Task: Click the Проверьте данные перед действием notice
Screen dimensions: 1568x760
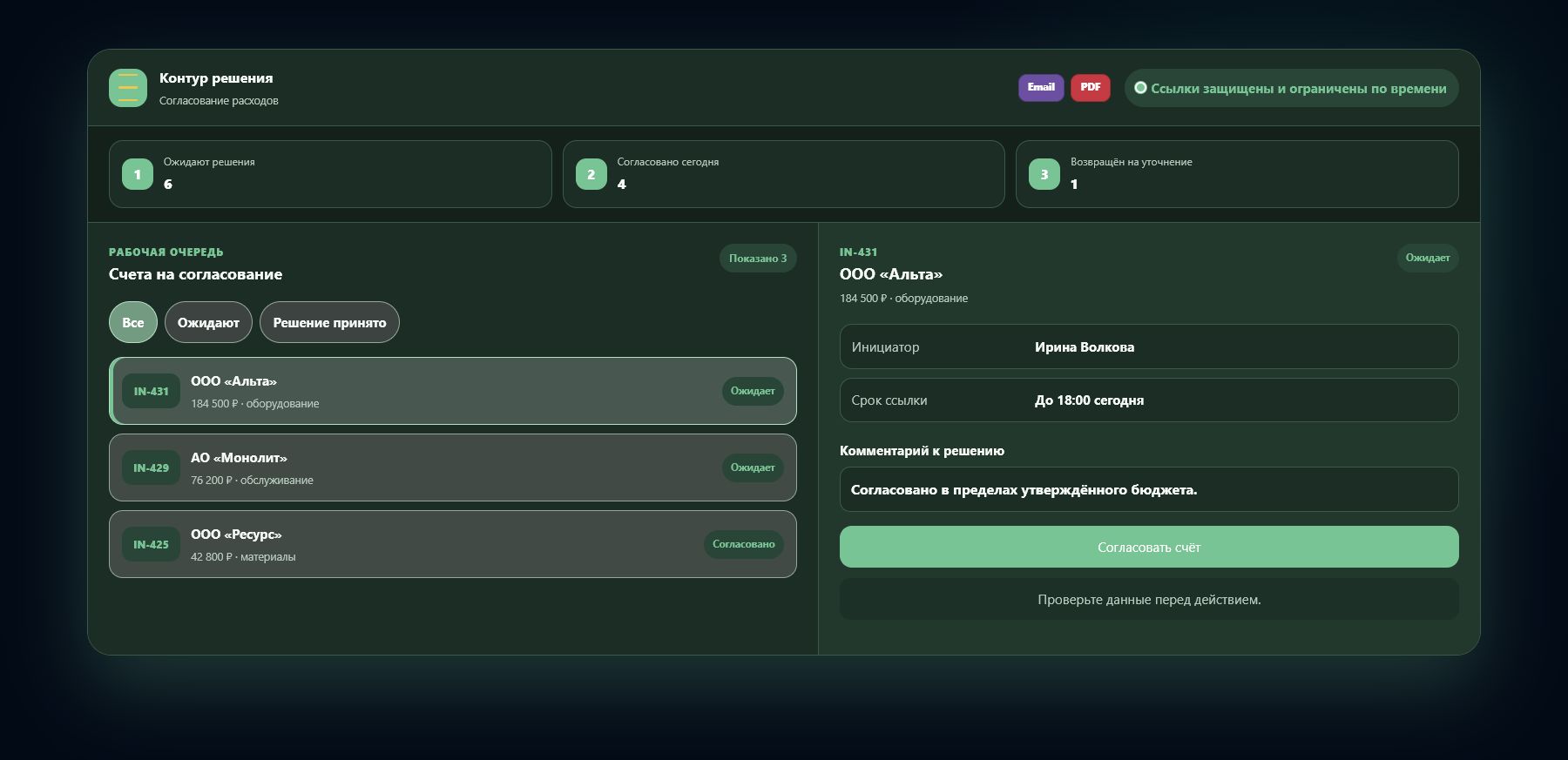Action: pyautogui.click(x=1149, y=599)
